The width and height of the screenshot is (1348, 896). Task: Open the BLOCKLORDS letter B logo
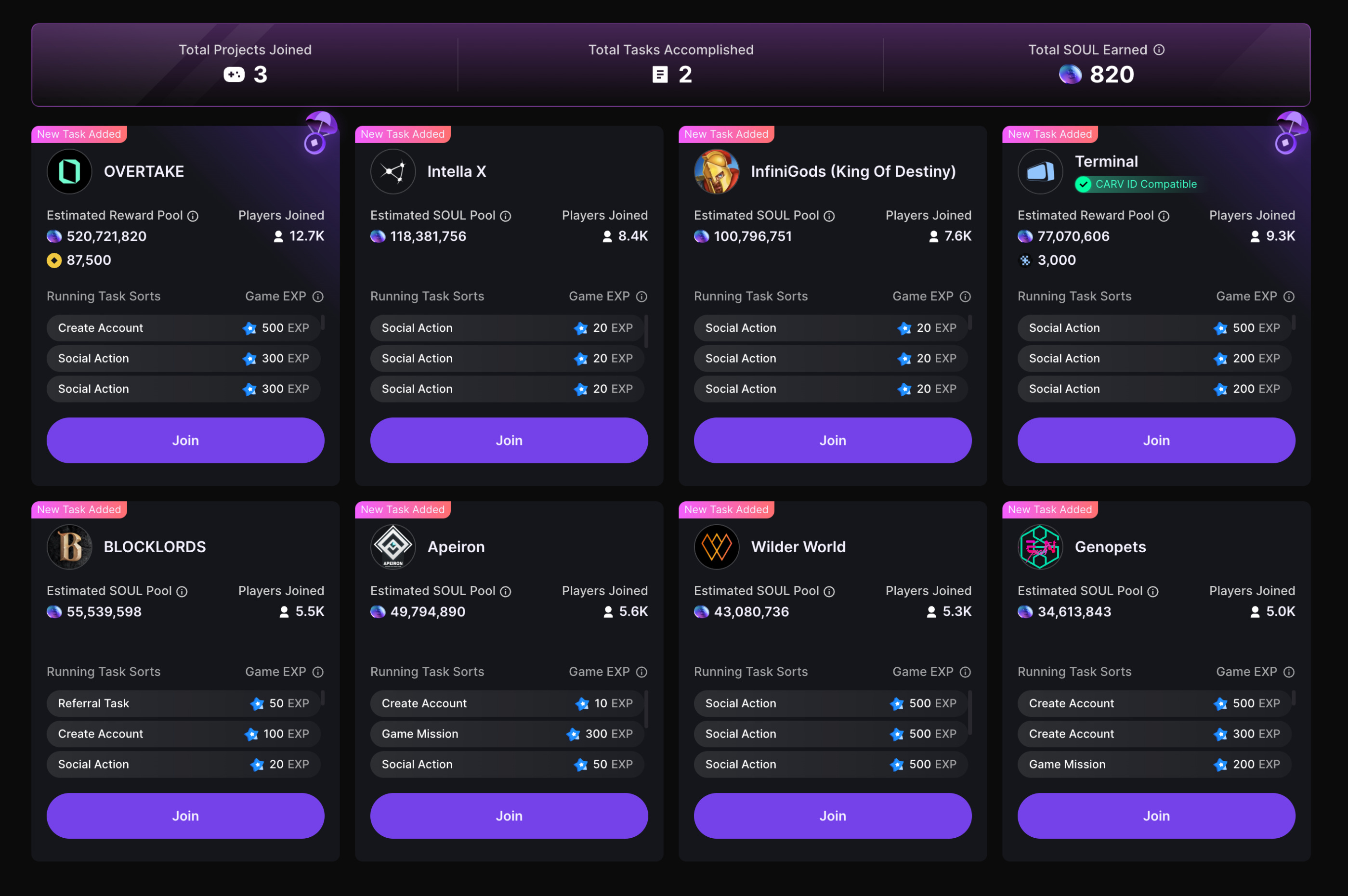[69, 547]
